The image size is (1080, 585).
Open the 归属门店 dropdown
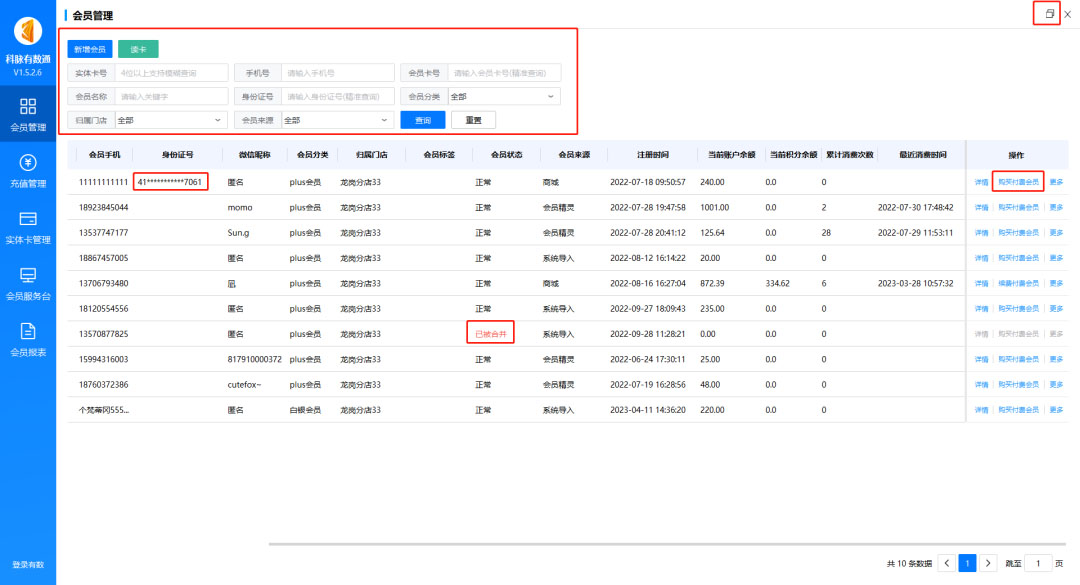coord(172,120)
